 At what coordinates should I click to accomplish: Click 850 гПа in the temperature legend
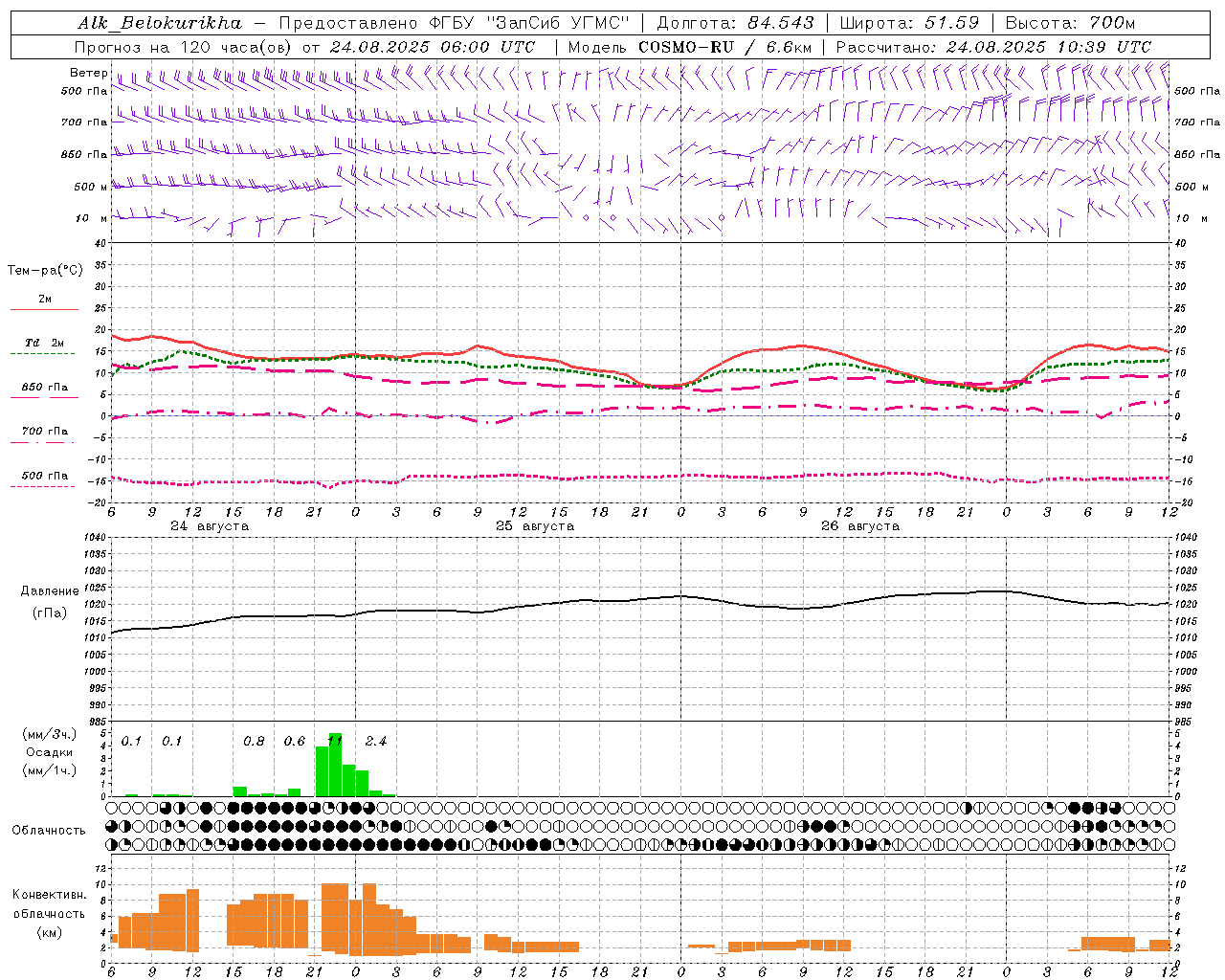click(x=45, y=388)
